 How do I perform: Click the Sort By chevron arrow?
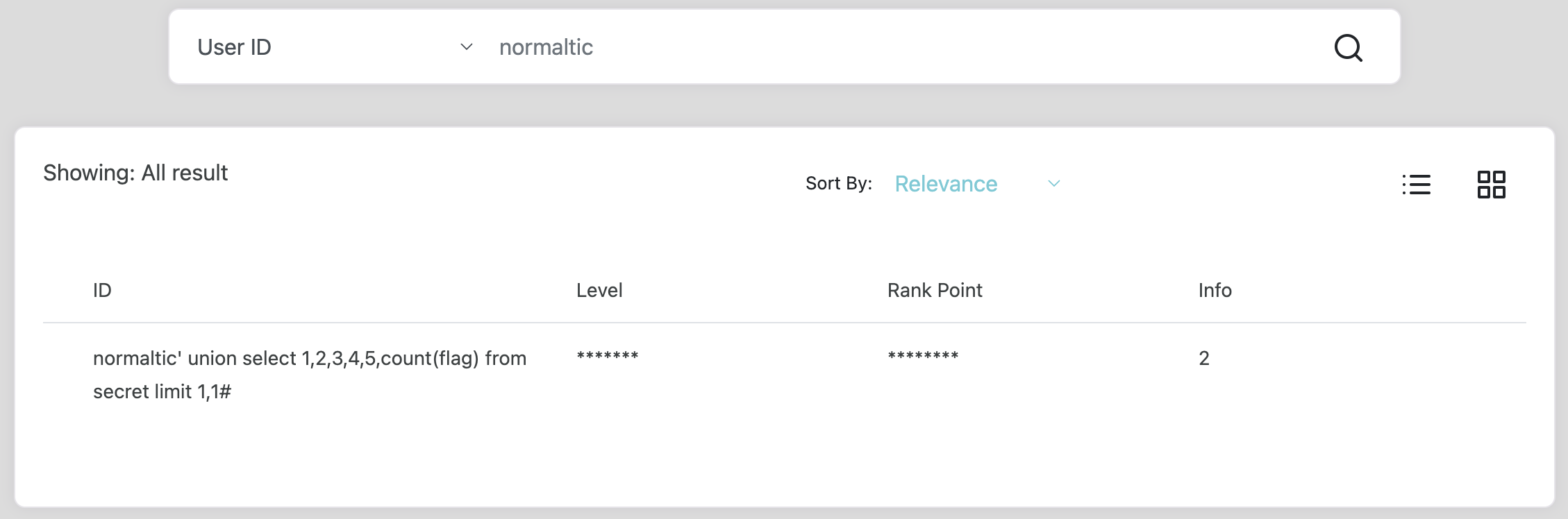(1053, 184)
